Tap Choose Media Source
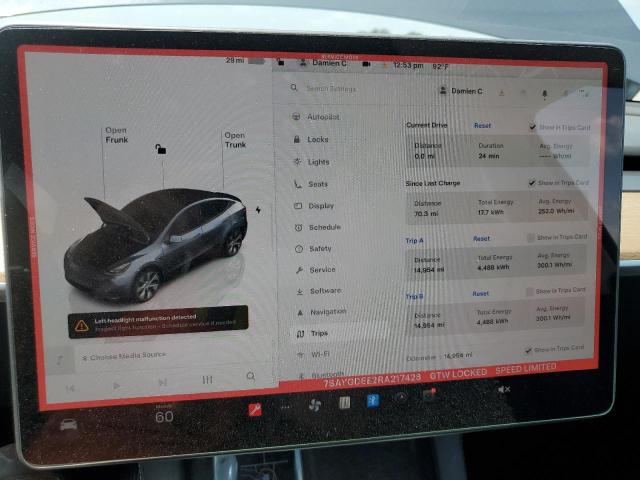This screenshot has height=480, width=640. 124,356
